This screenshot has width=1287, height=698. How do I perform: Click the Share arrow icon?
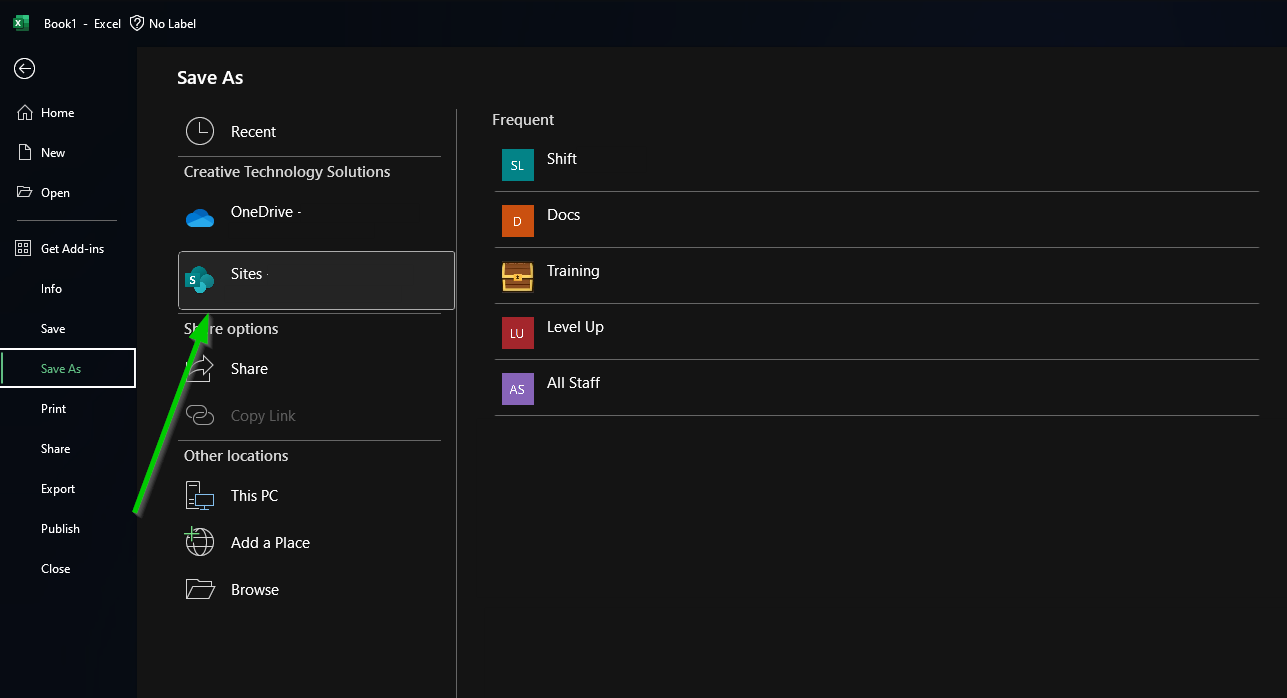pyautogui.click(x=200, y=368)
